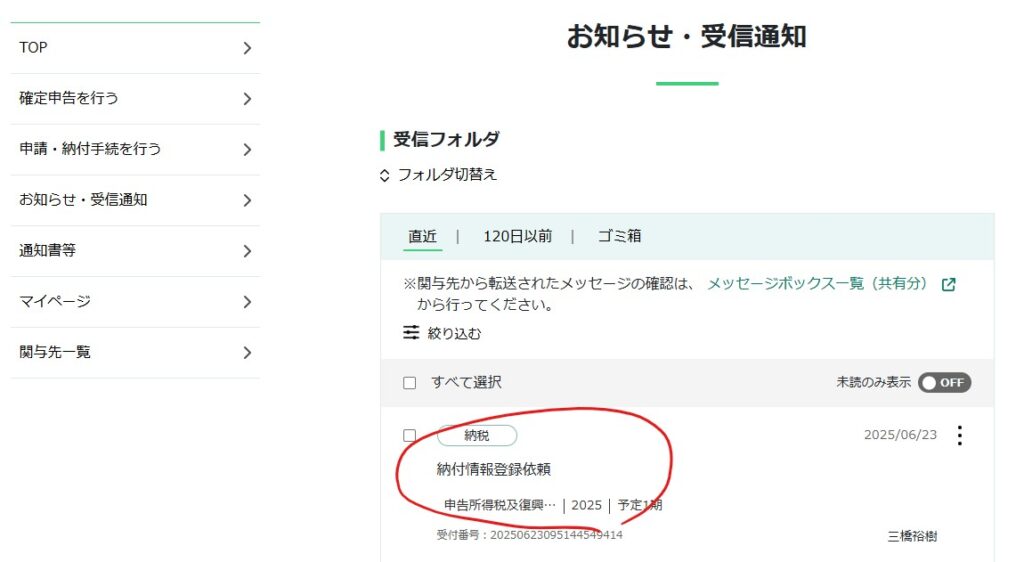Image resolution: width=1024 pixels, height=562 pixels.
Task: Open 通知書等 in the sidebar
Action: click(x=135, y=251)
